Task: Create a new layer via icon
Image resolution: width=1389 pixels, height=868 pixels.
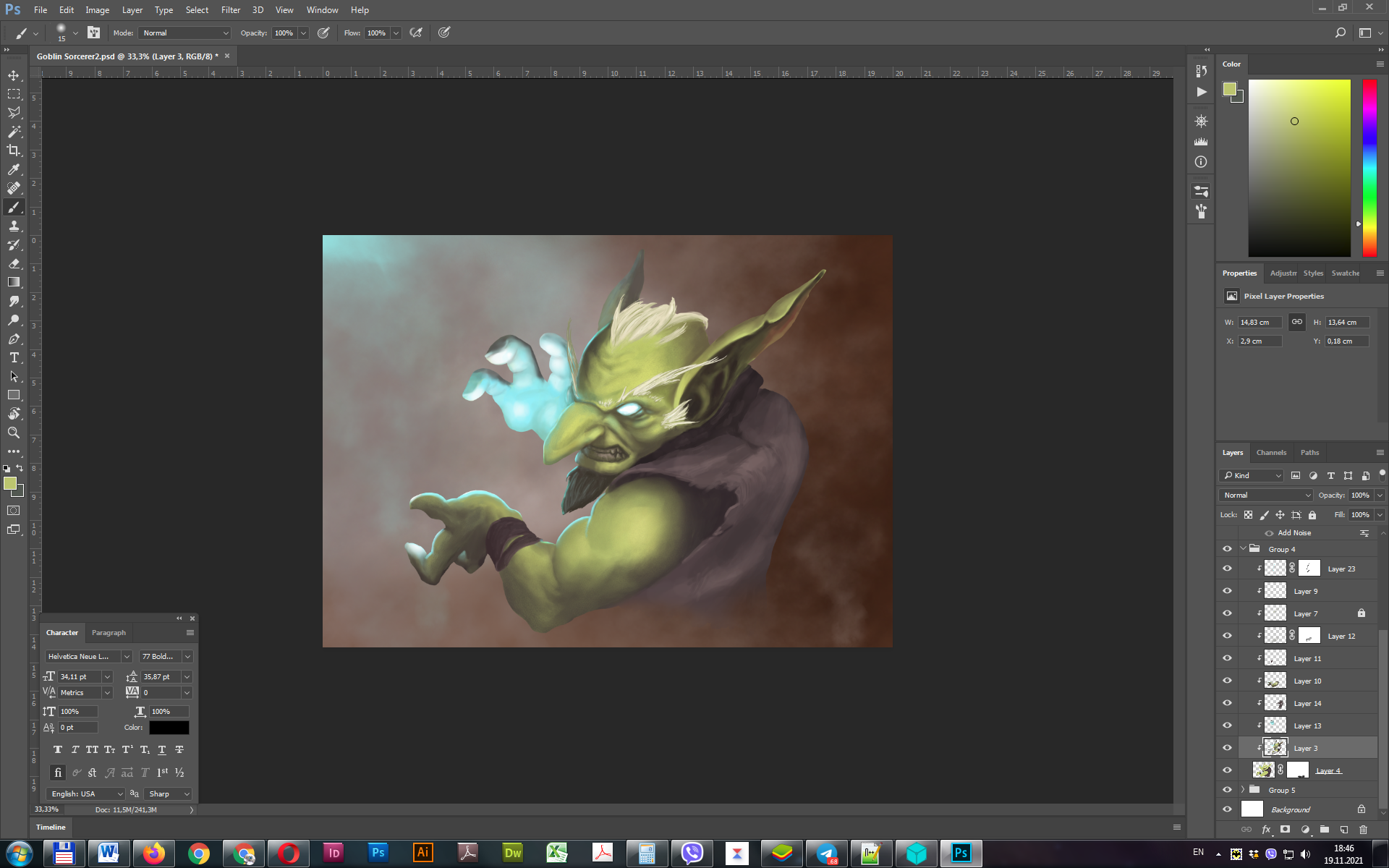Action: (1343, 829)
